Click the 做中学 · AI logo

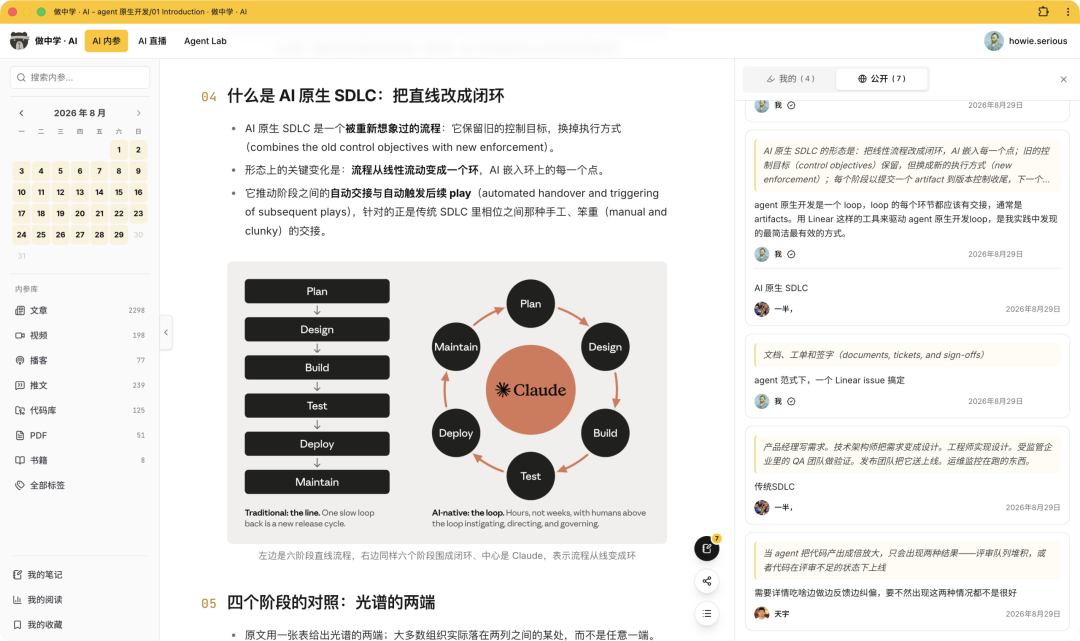click(44, 41)
